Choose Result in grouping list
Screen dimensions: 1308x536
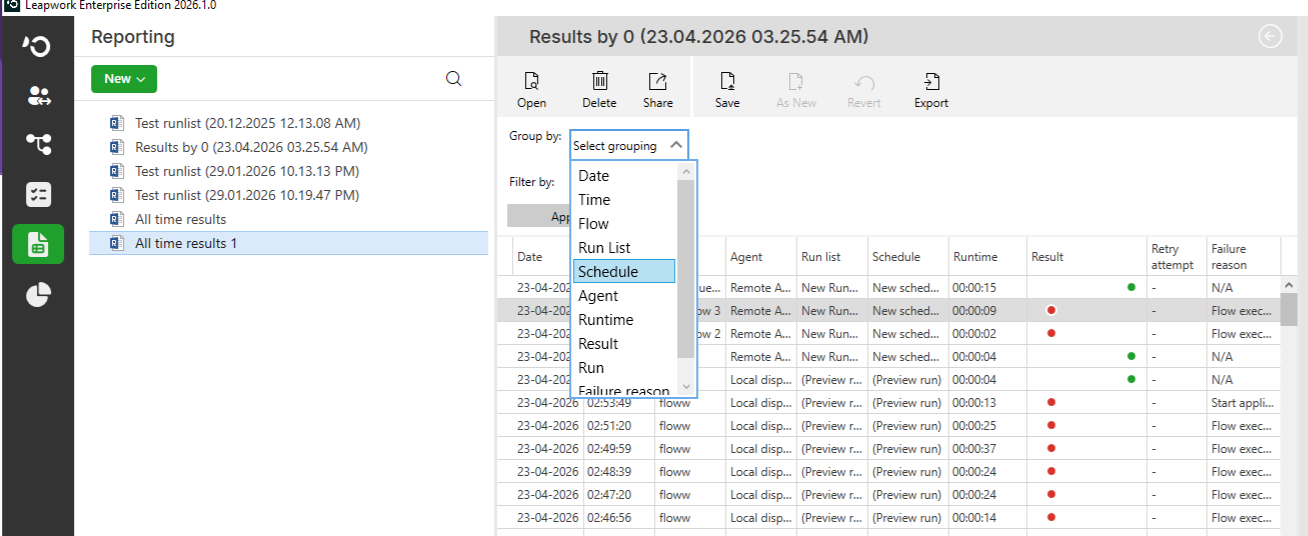(x=624, y=343)
